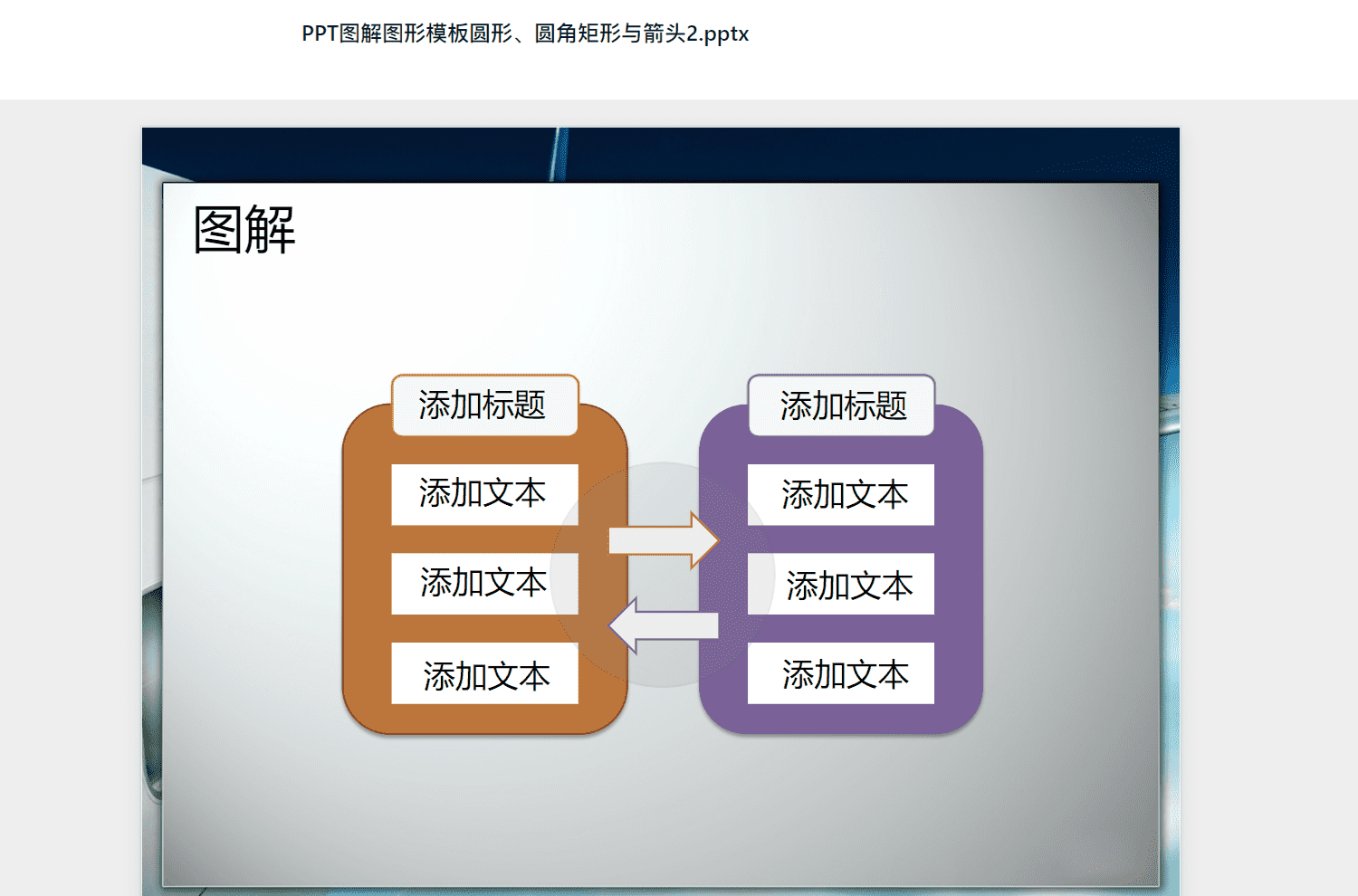
Task: Select the first 添加文本 box in purple panel
Action: click(841, 494)
